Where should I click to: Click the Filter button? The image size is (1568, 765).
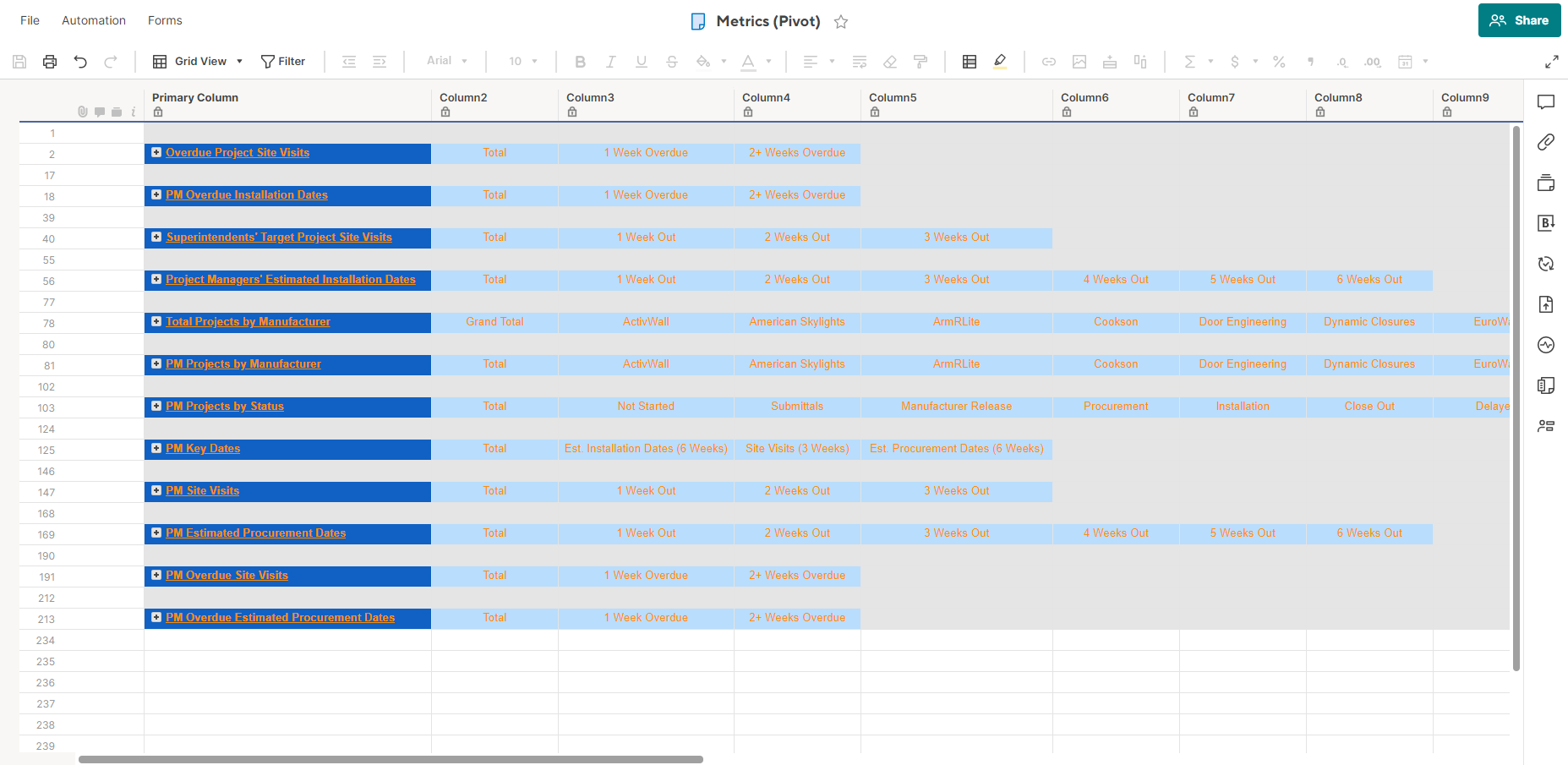coord(283,61)
